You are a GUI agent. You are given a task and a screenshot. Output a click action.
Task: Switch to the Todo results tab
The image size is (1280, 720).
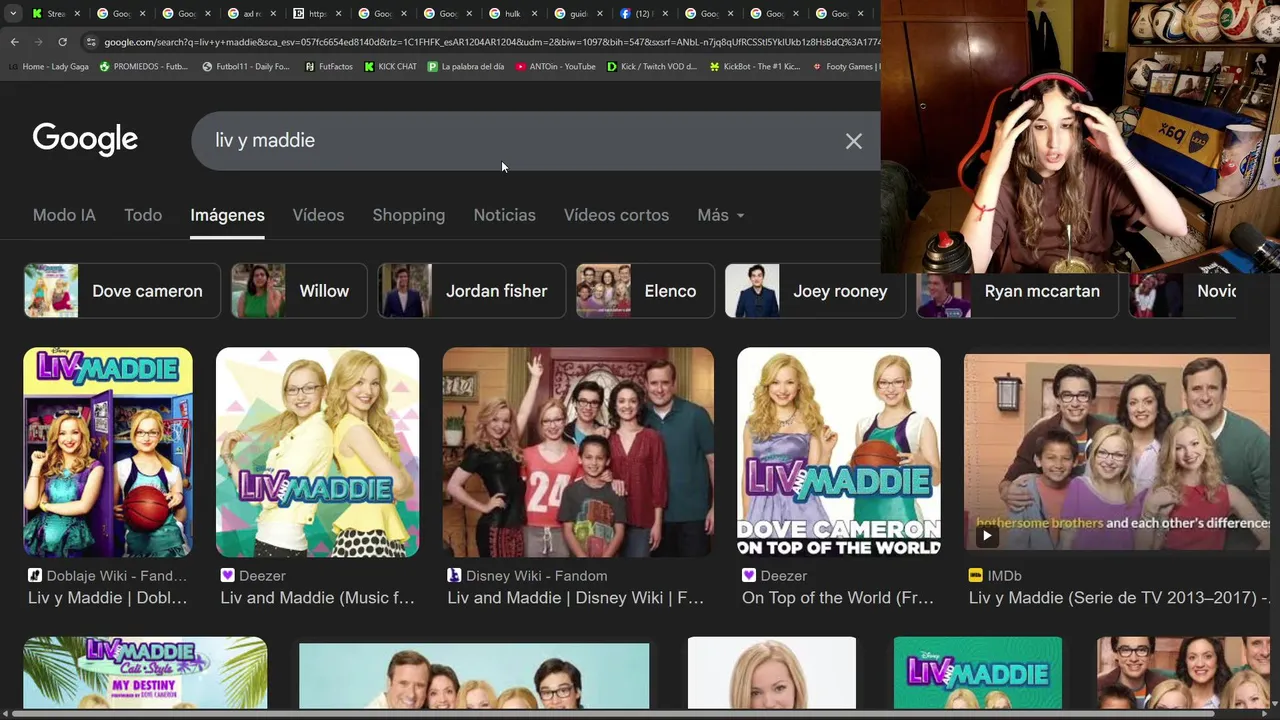click(x=143, y=215)
